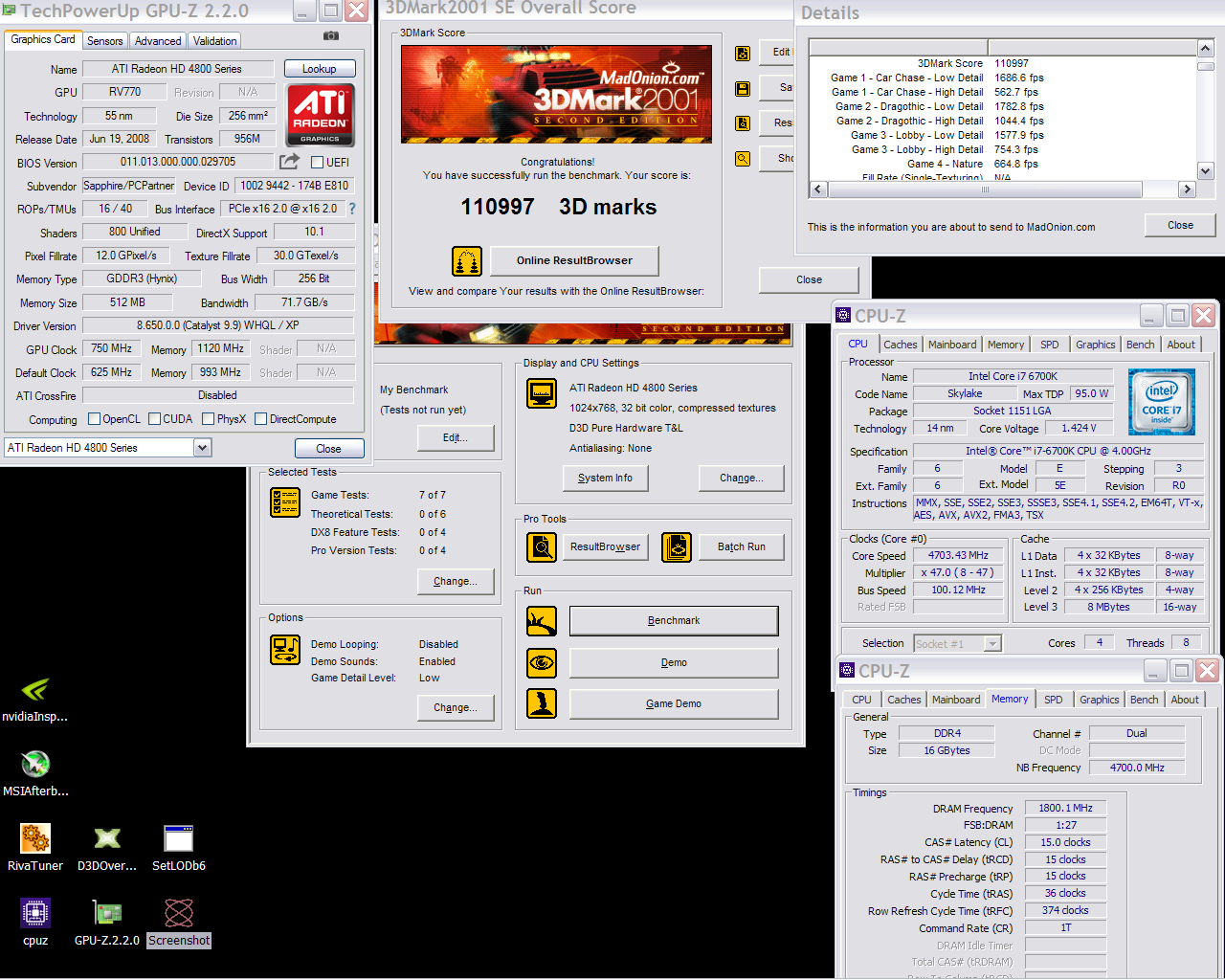The width and height of the screenshot is (1225, 980).
Task: Click the Selected Tests checklist icon
Action: click(285, 502)
